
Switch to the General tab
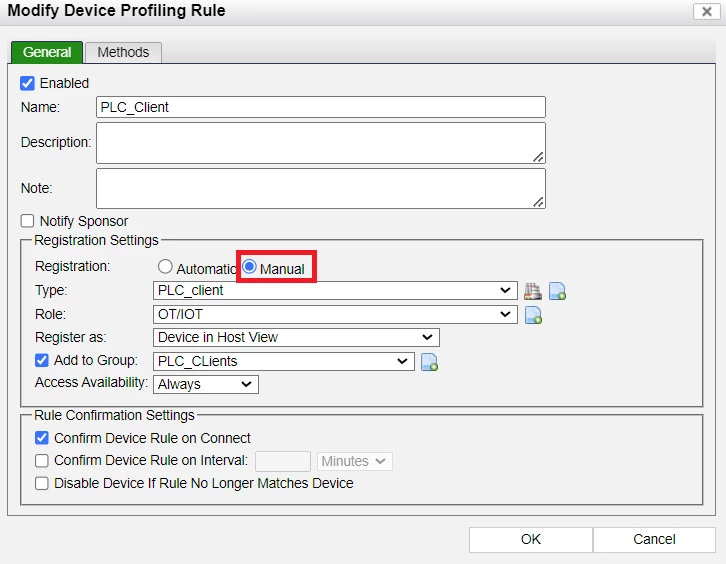tap(47, 52)
